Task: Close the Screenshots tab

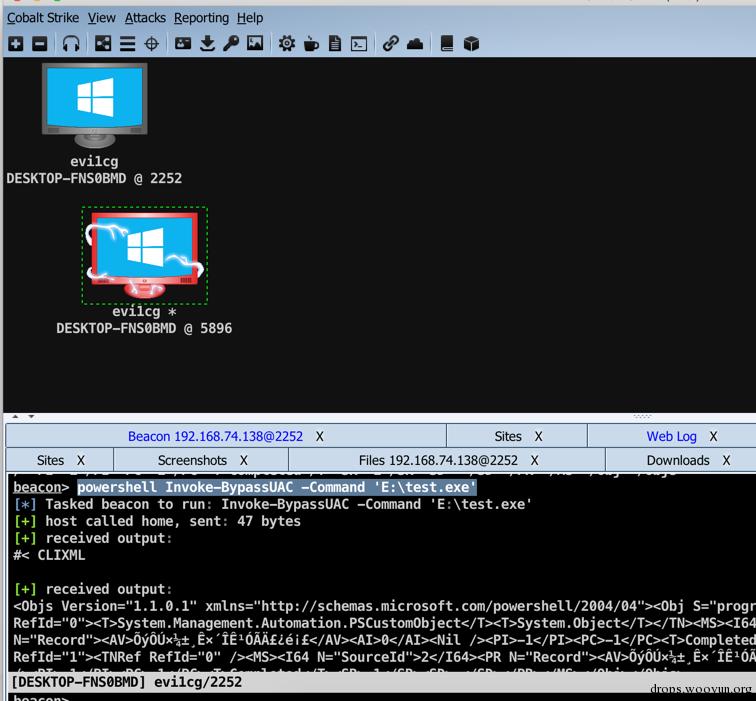Action: click(x=244, y=460)
